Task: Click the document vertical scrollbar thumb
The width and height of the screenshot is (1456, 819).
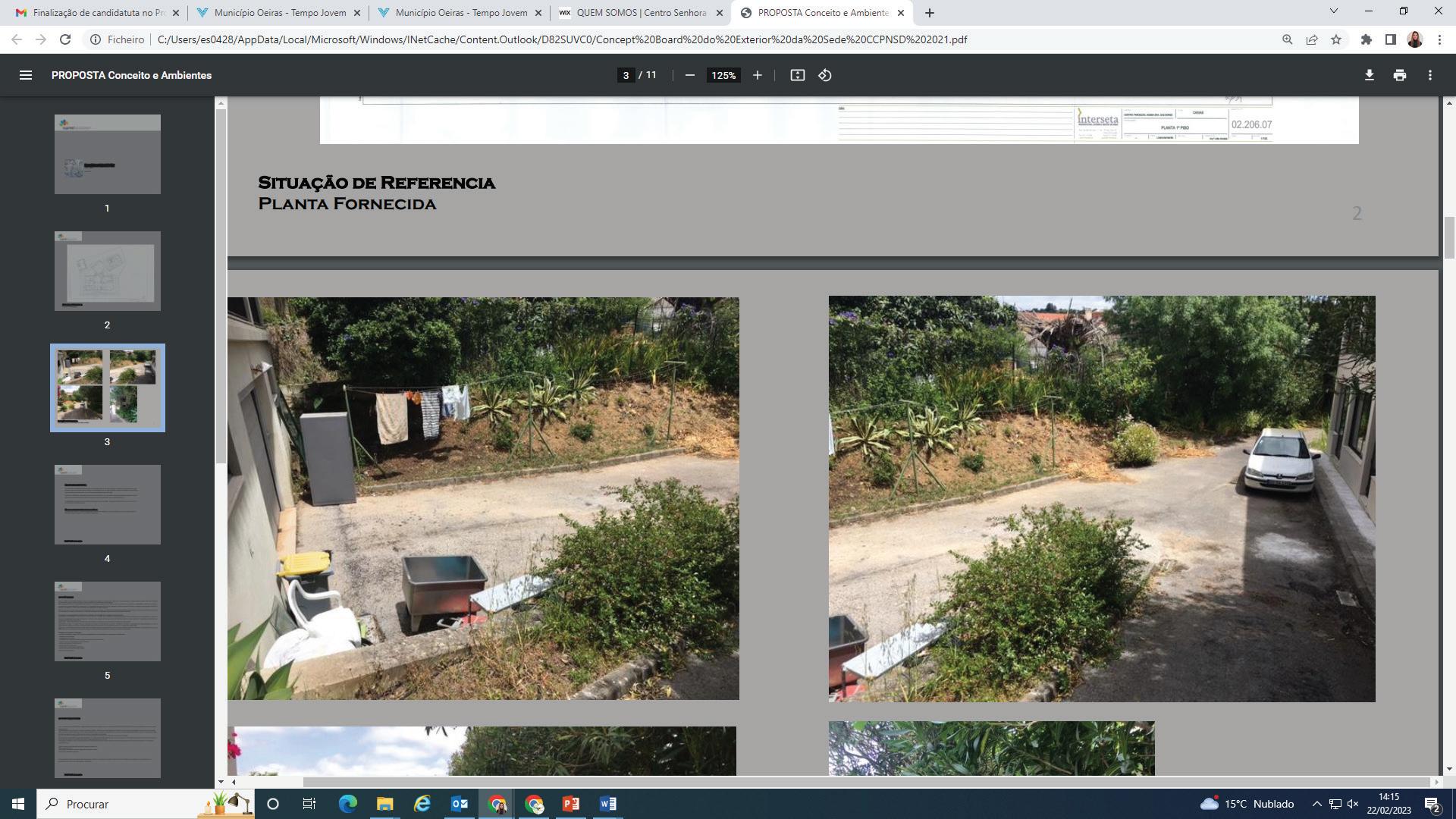Action: (1449, 237)
